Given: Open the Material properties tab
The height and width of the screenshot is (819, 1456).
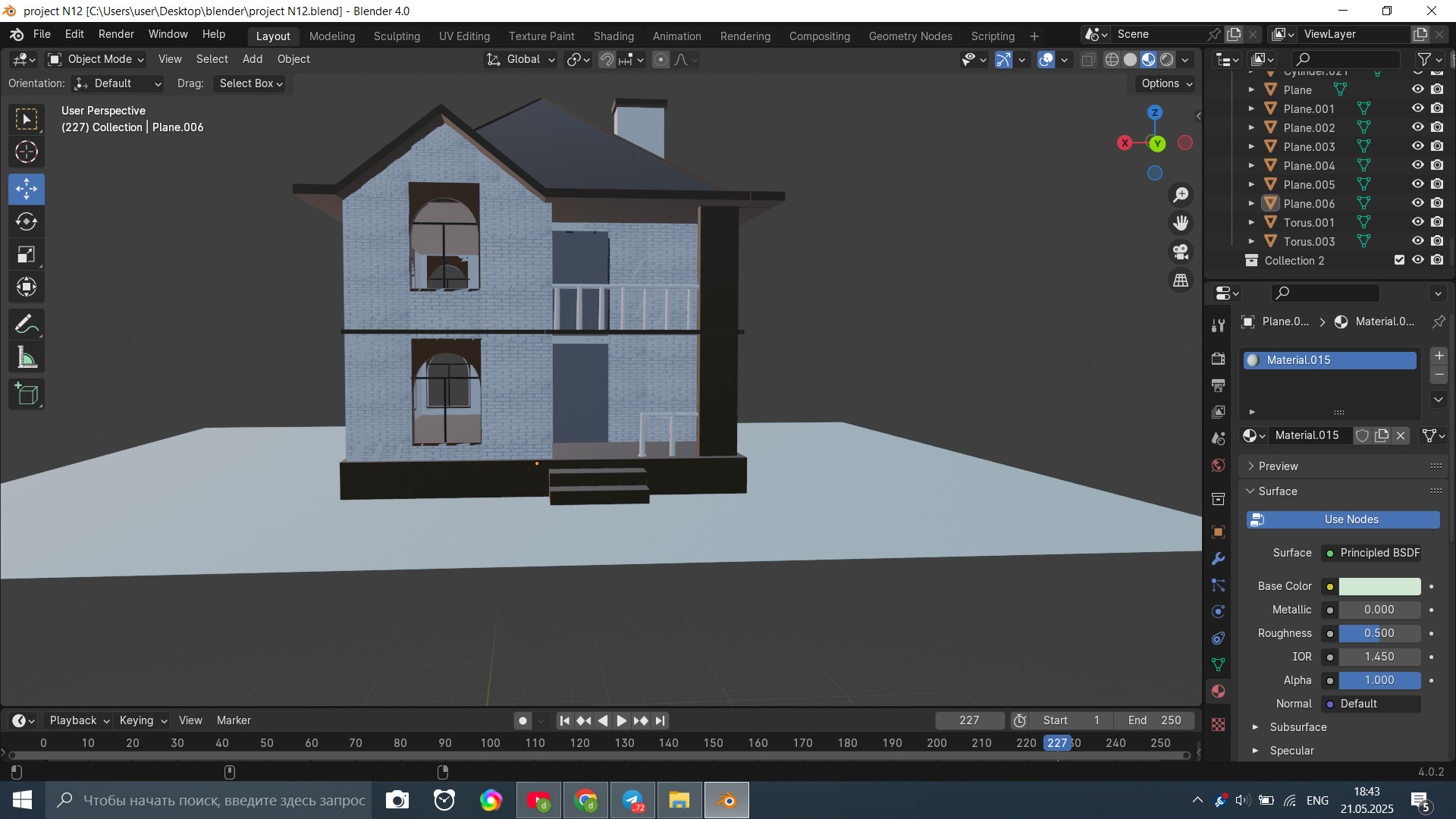Looking at the screenshot, I should pyautogui.click(x=1218, y=691).
